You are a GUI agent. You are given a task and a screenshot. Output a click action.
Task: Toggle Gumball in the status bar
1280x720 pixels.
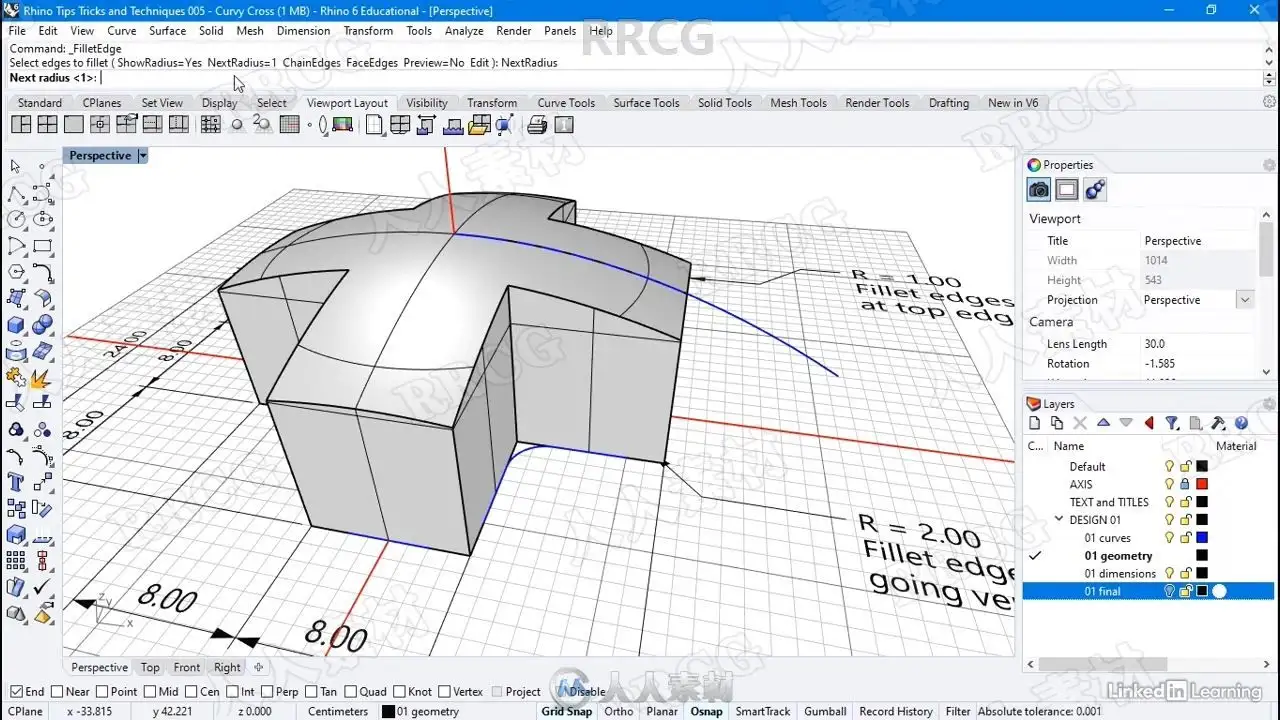click(x=825, y=712)
